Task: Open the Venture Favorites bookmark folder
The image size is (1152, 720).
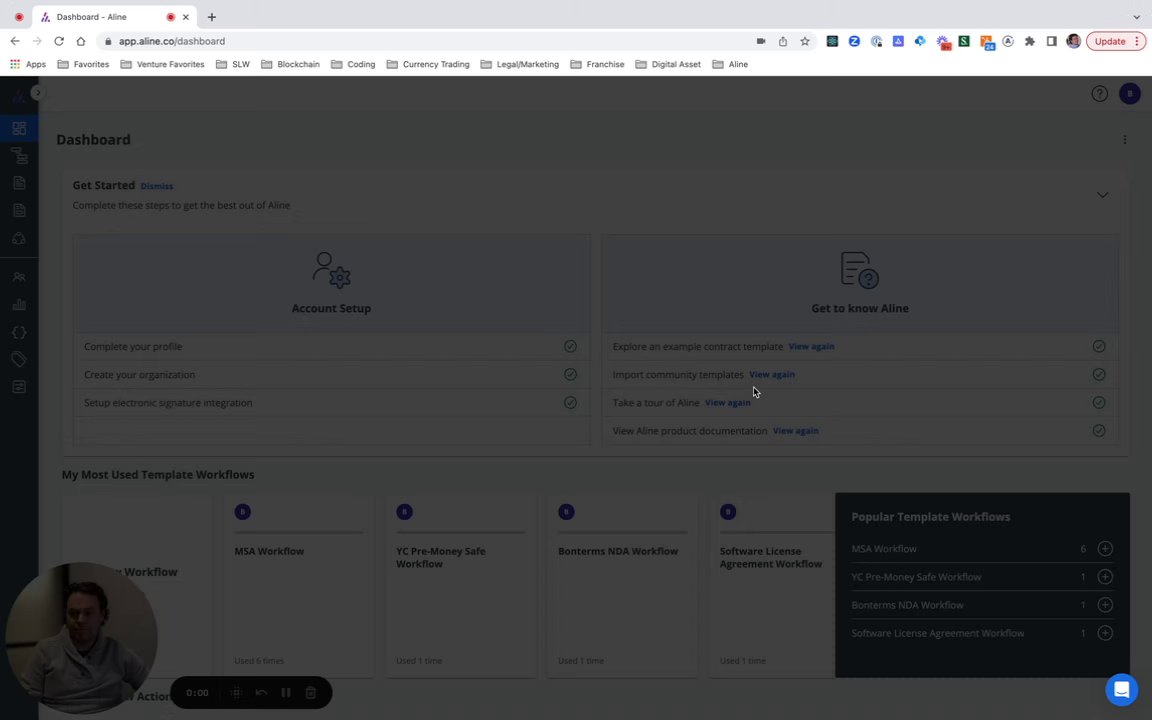Action: pyautogui.click(x=162, y=65)
